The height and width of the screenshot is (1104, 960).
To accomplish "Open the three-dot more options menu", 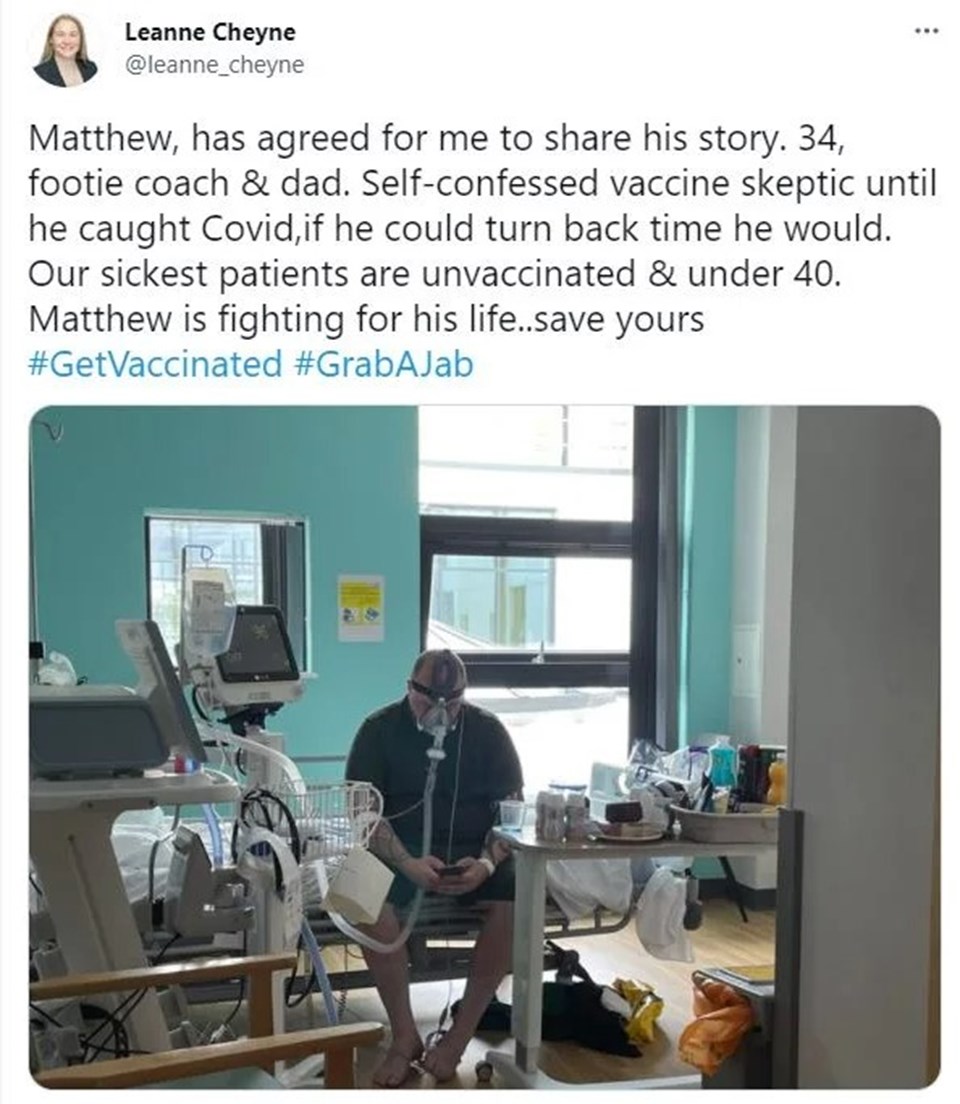I will pyautogui.click(x=927, y=31).
